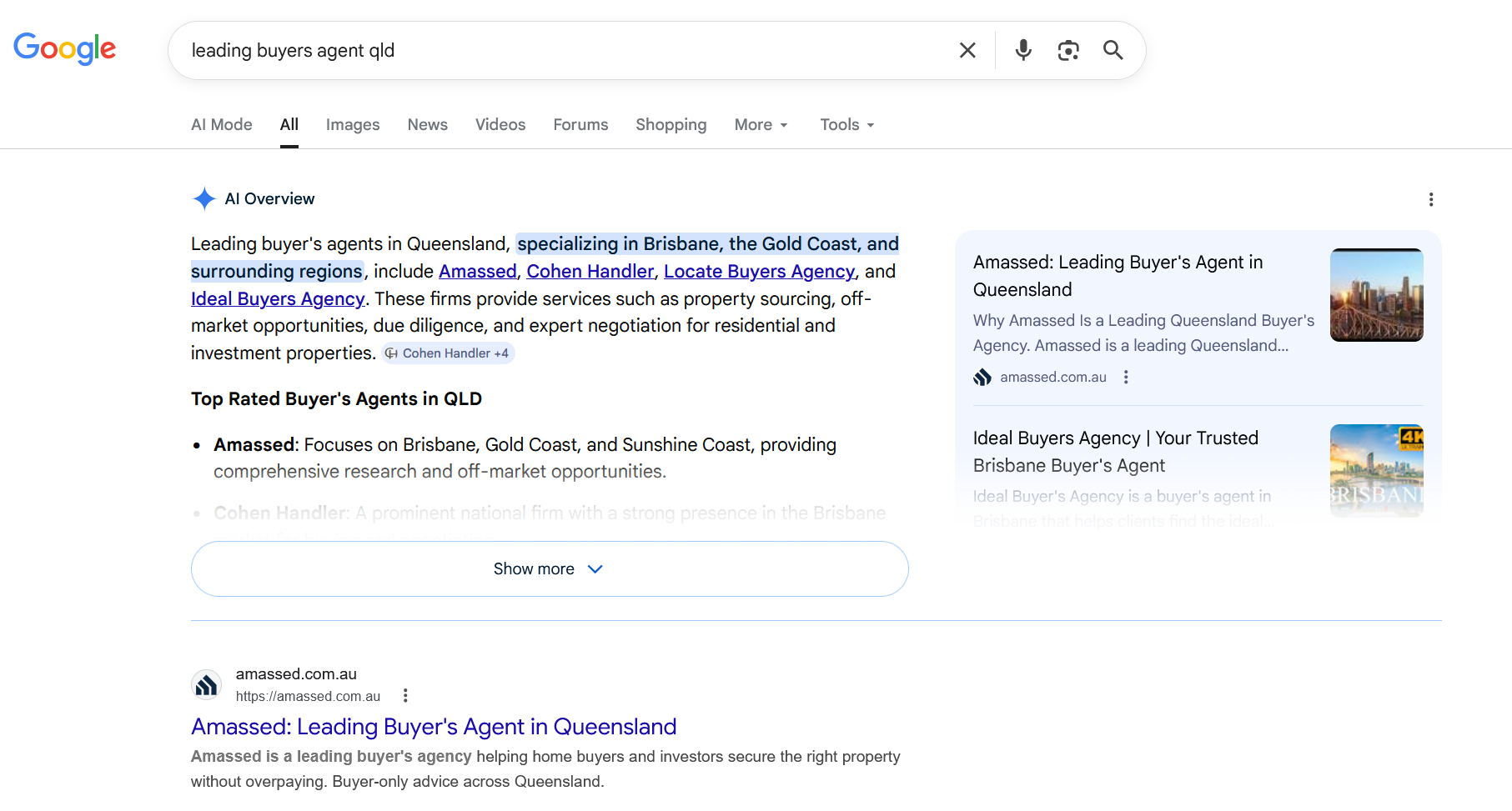Switch to Images tab

point(353,124)
